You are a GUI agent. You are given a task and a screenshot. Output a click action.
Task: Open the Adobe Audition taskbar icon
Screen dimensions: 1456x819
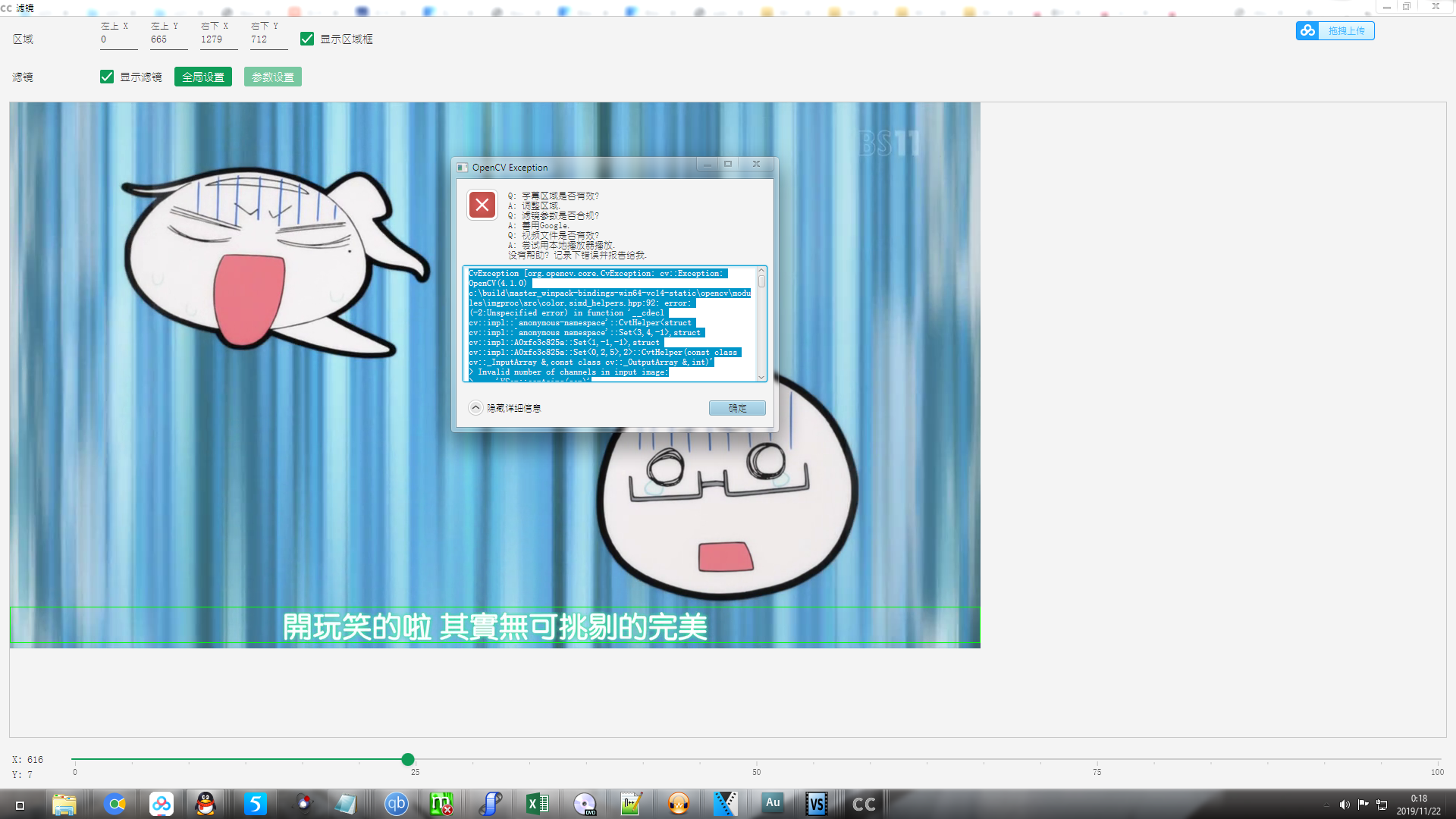[773, 803]
